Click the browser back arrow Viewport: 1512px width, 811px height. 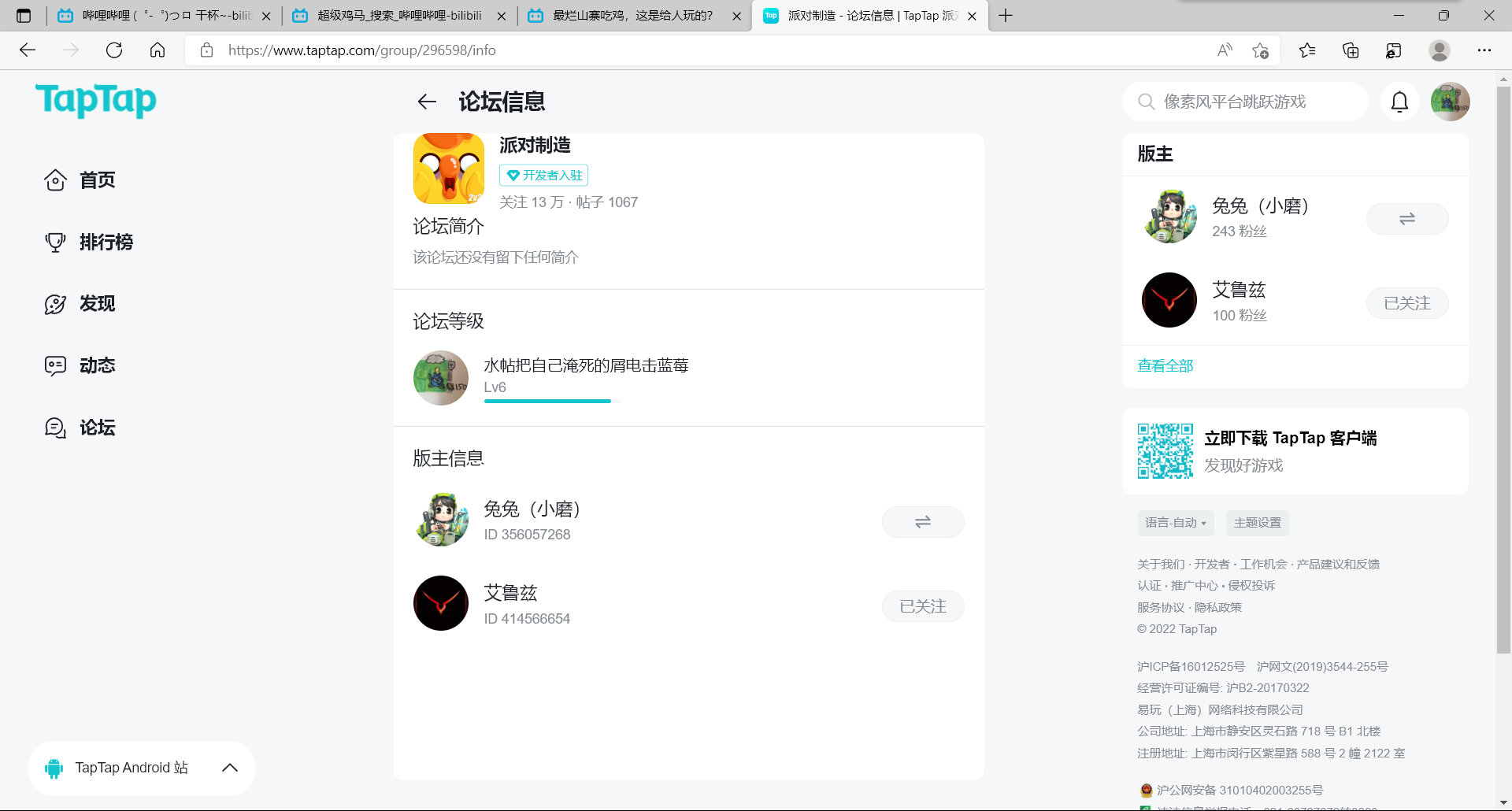point(28,50)
